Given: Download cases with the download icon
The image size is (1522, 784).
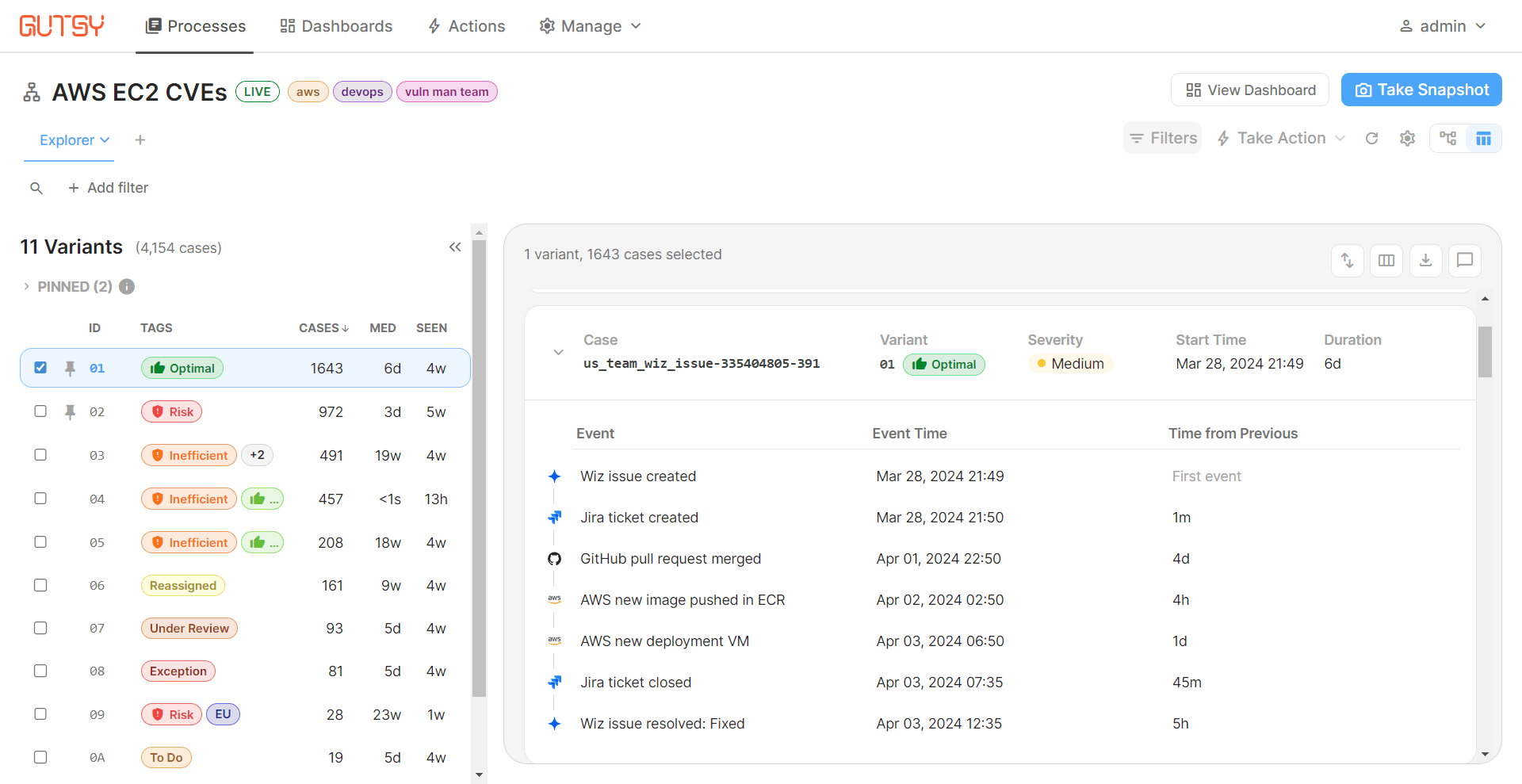Looking at the screenshot, I should 1425,260.
